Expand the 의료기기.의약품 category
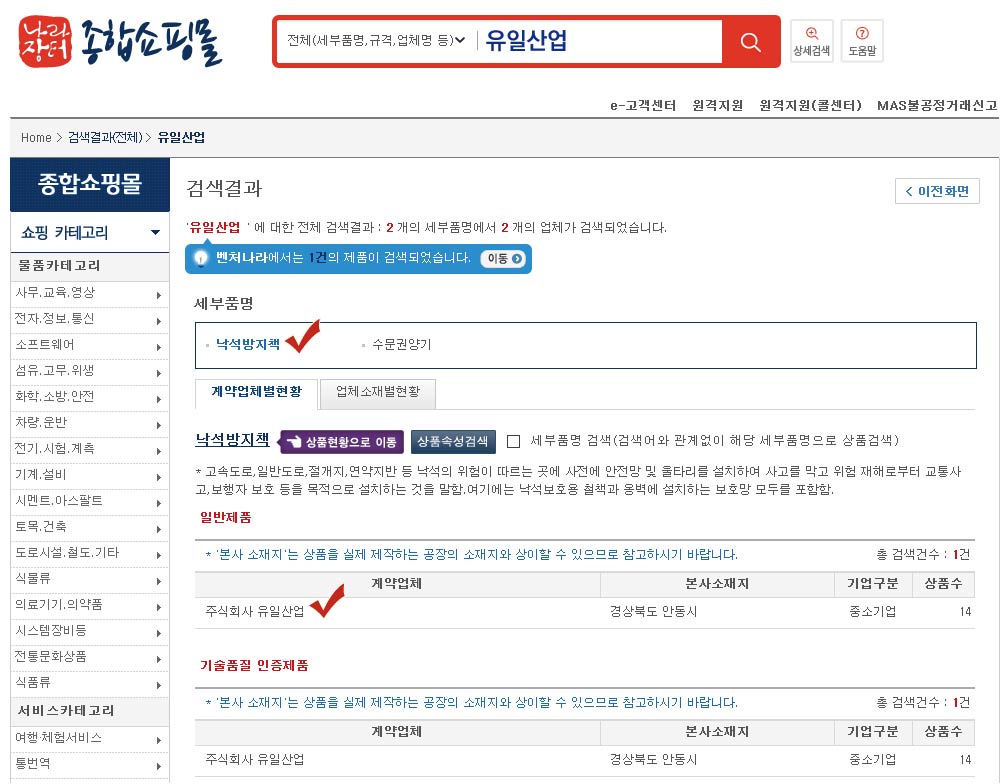1008x784 pixels. coord(90,605)
